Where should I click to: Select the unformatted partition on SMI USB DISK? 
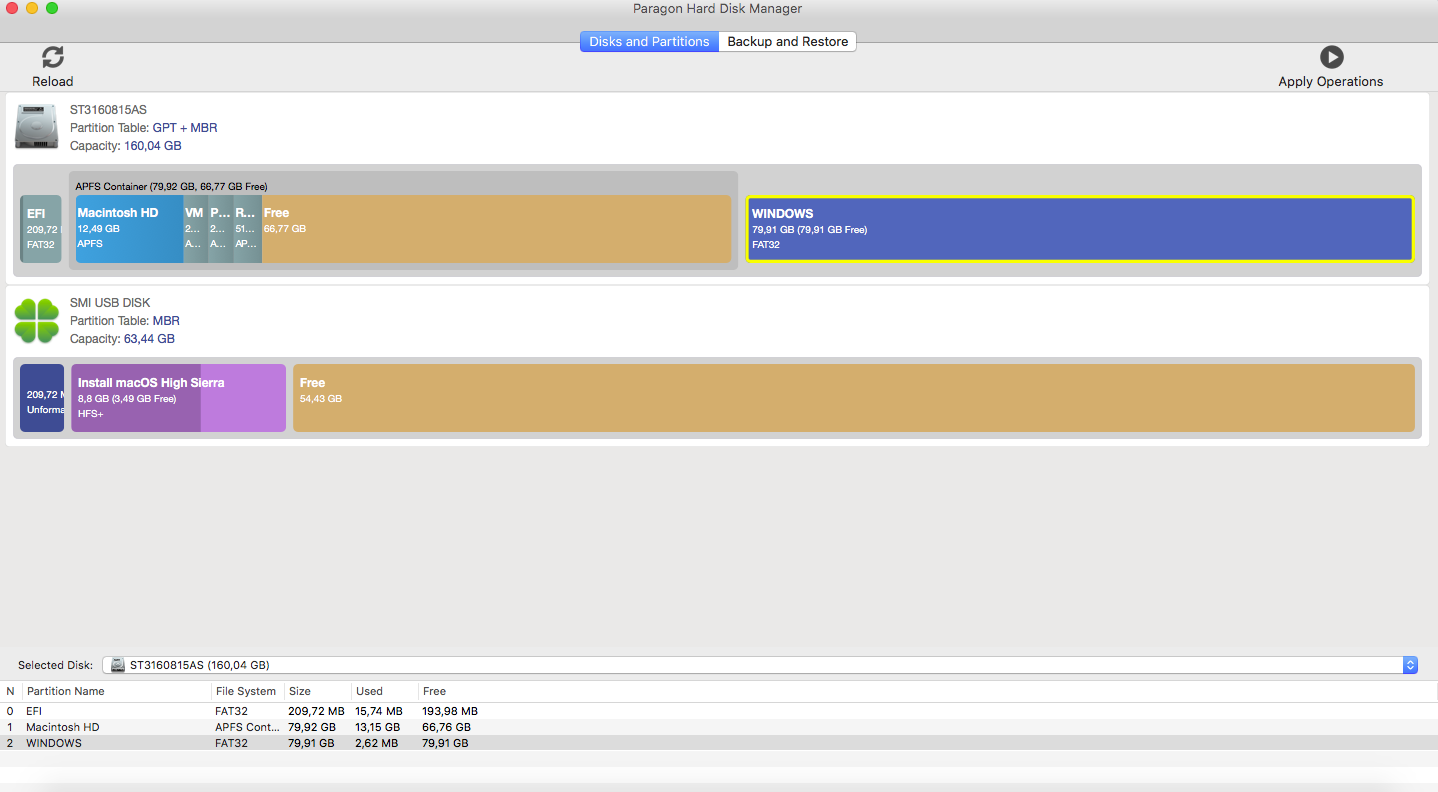pyautogui.click(x=42, y=398)
